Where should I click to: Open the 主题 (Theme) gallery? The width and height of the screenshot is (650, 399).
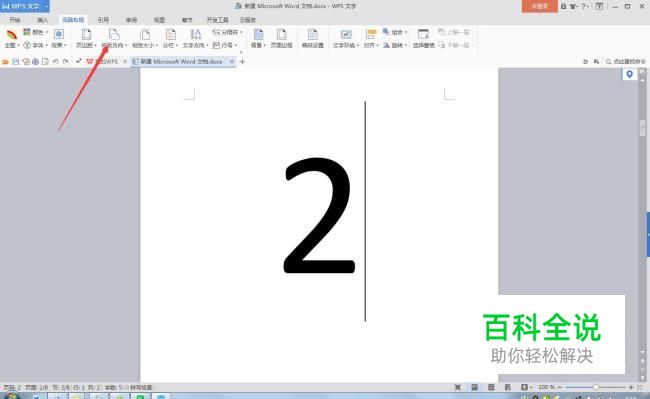(12, 39)
